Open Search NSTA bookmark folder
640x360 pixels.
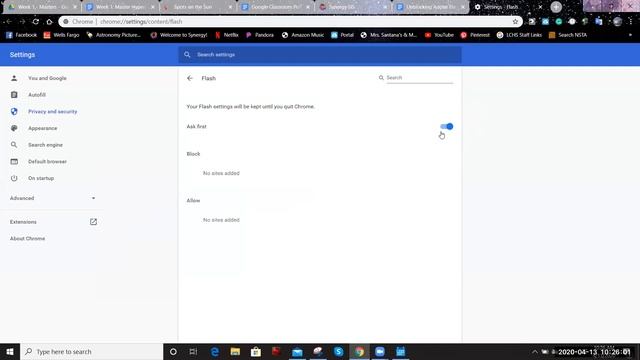coord(568,35)
